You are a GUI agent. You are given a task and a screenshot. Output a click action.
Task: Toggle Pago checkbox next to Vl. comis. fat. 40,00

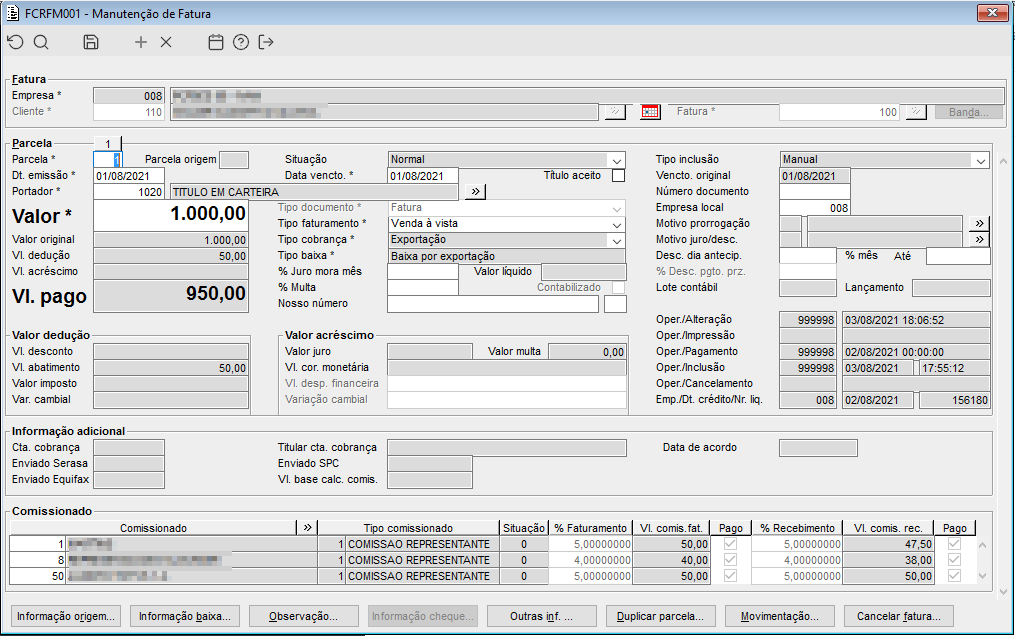[x=730, y=560]
